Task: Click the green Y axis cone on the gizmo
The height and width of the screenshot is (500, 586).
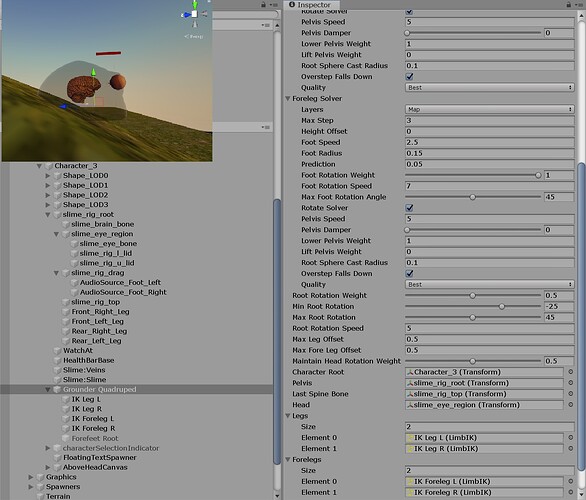Action: [x=195, y=5]
